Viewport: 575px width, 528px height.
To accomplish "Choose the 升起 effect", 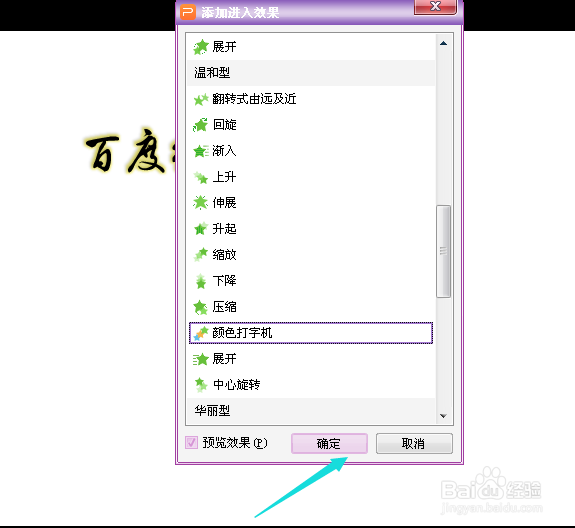I will [x=311, y=229].
